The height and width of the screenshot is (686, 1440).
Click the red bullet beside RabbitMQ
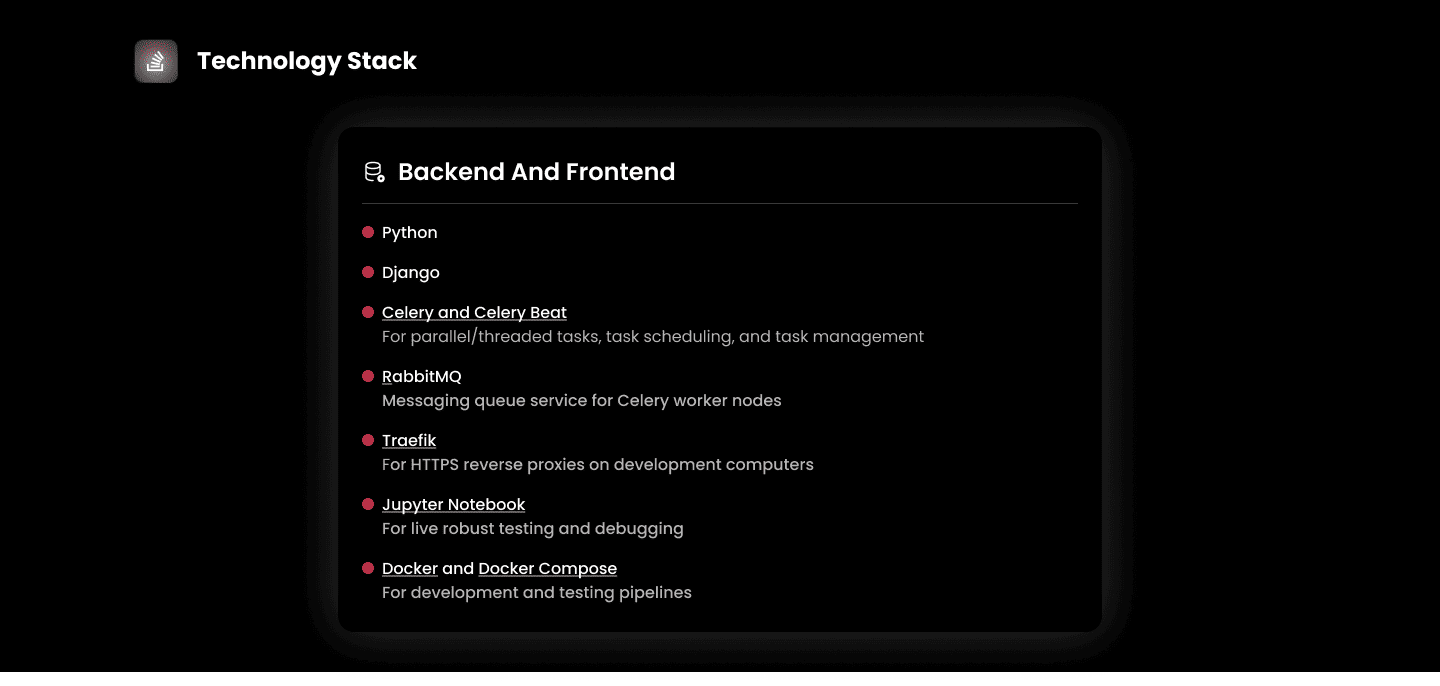368,376
